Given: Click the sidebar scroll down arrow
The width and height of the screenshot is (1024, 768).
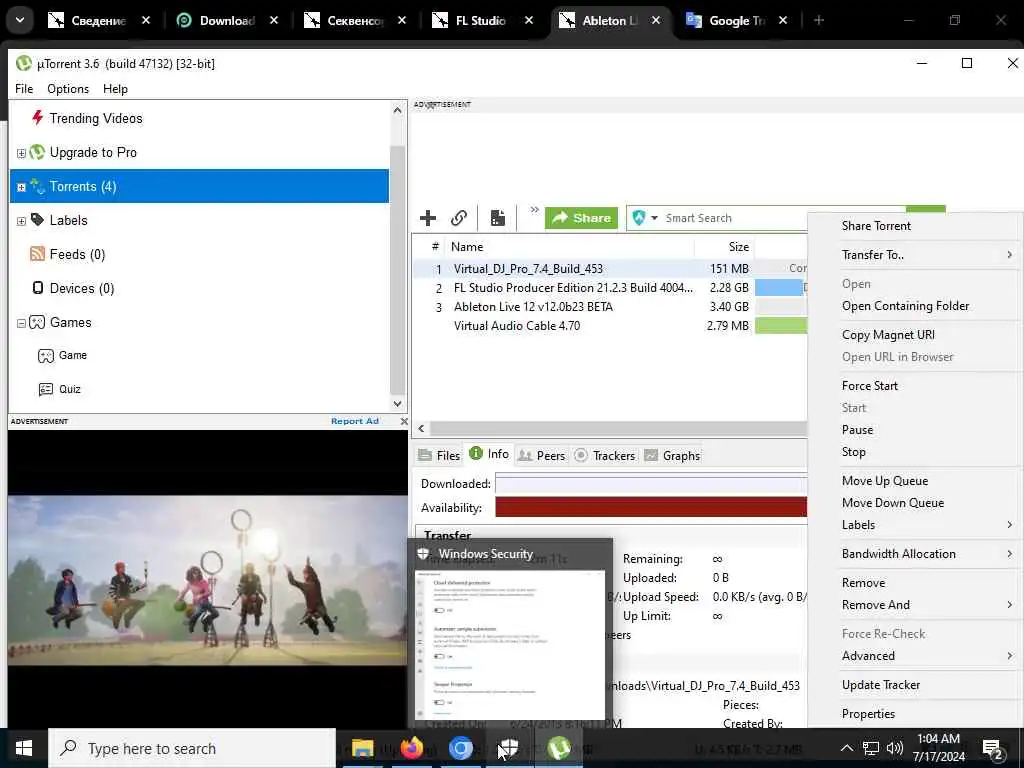Looking at the screenshot, I should [x=398, y=404].
